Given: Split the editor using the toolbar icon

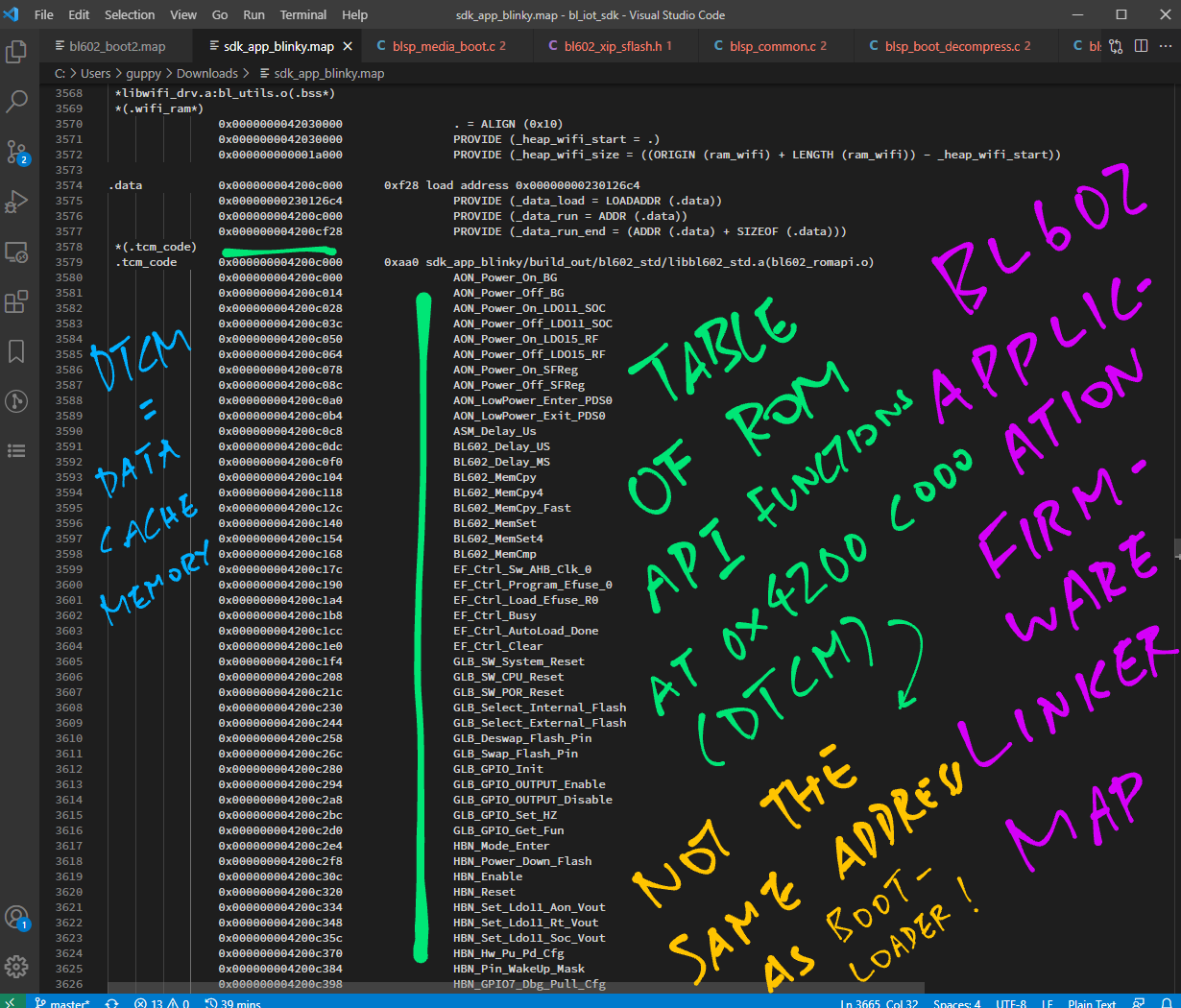Looking at the screenshot, I should click(1143, 45).
